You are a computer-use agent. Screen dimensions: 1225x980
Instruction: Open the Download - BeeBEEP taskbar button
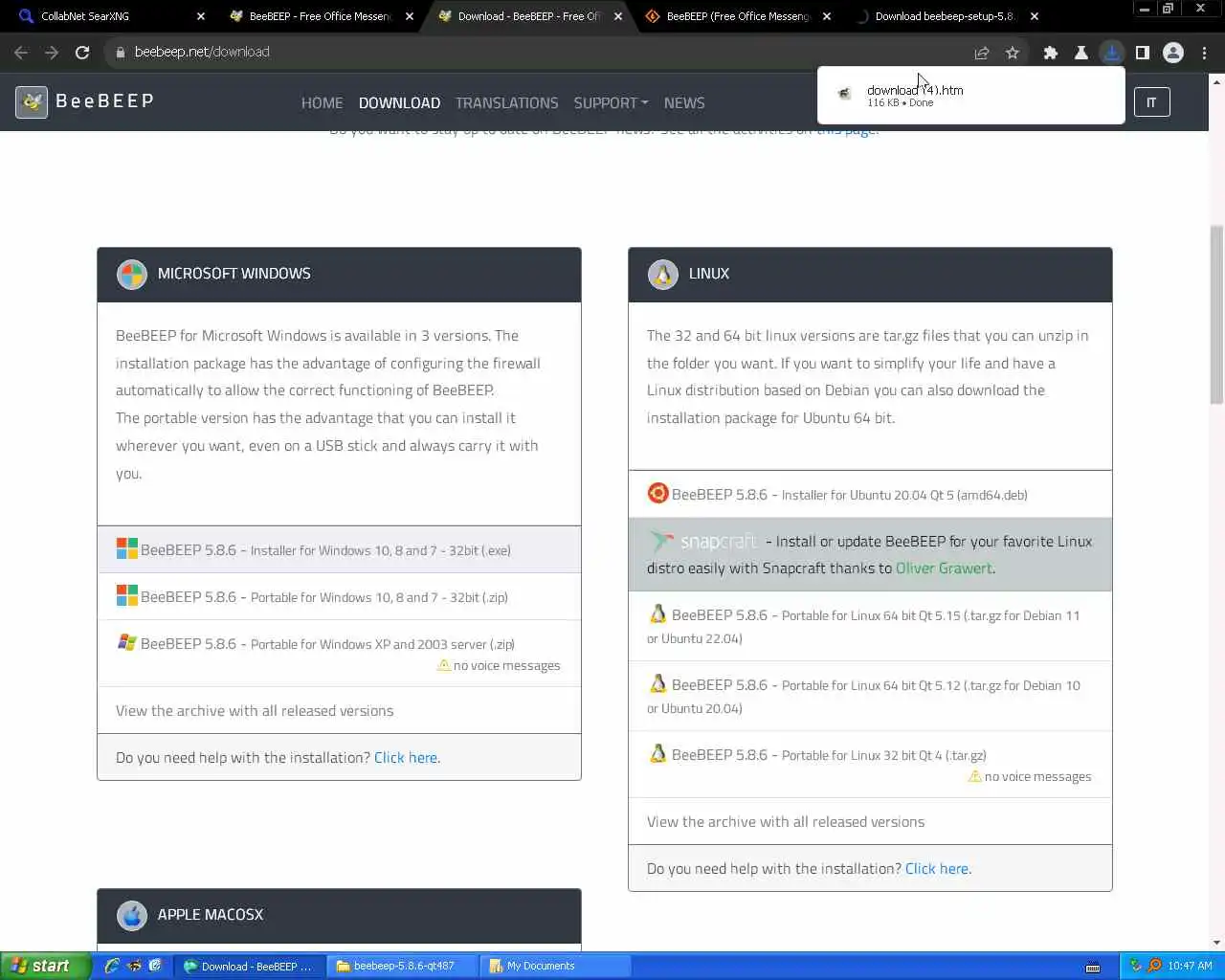pos(250,966)
